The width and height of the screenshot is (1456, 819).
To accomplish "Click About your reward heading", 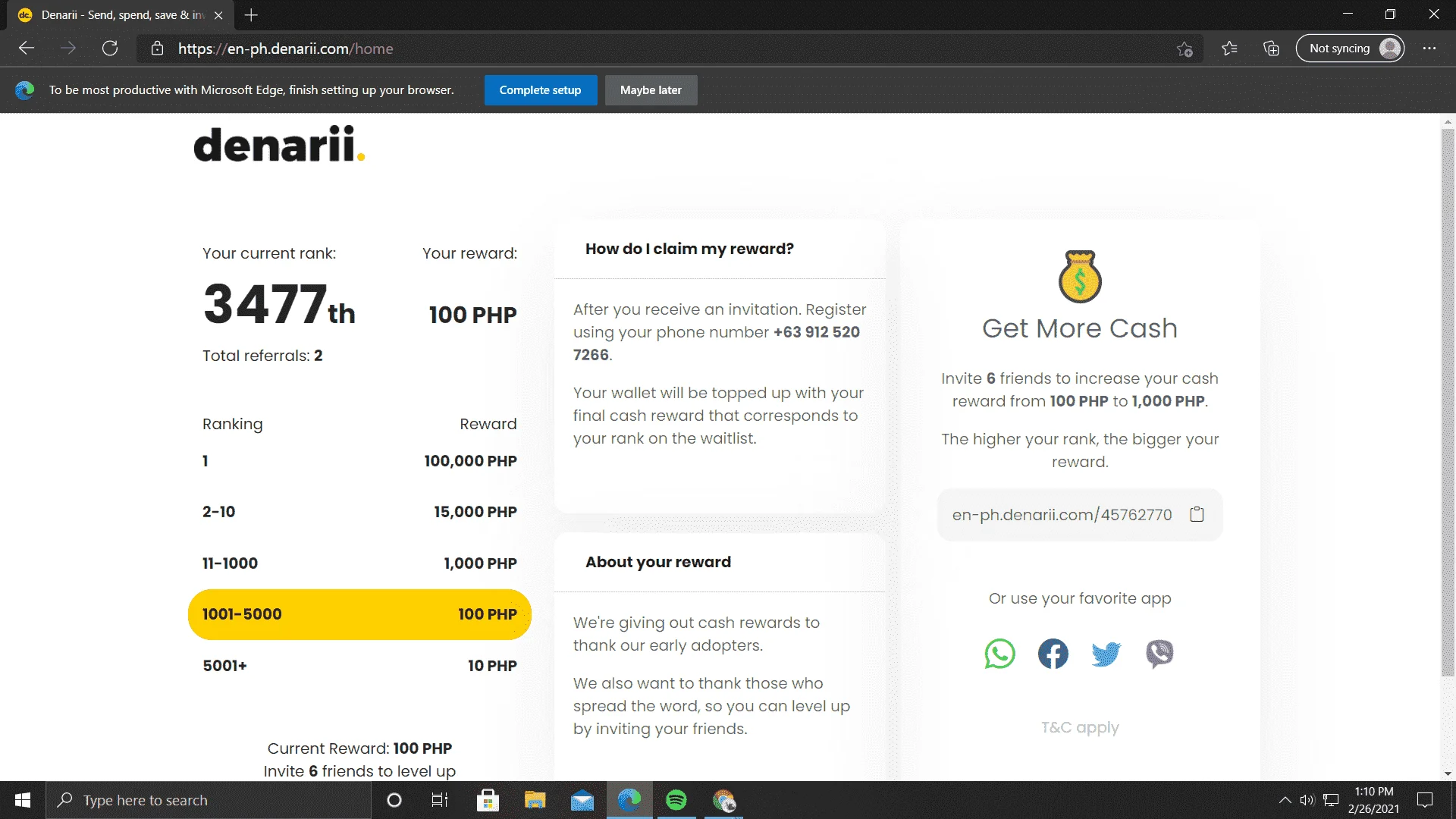I will (658, 562).
